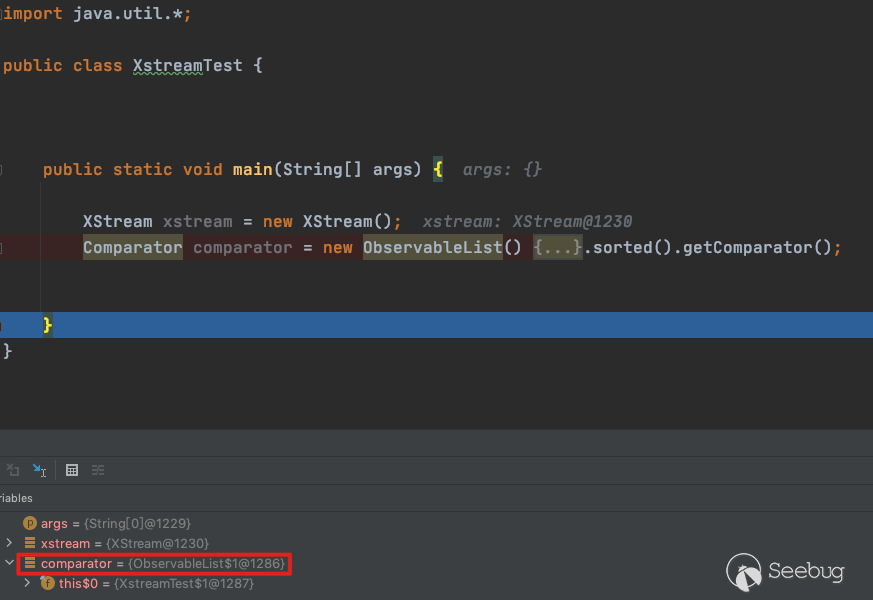Click the main method name

(253, 169)
